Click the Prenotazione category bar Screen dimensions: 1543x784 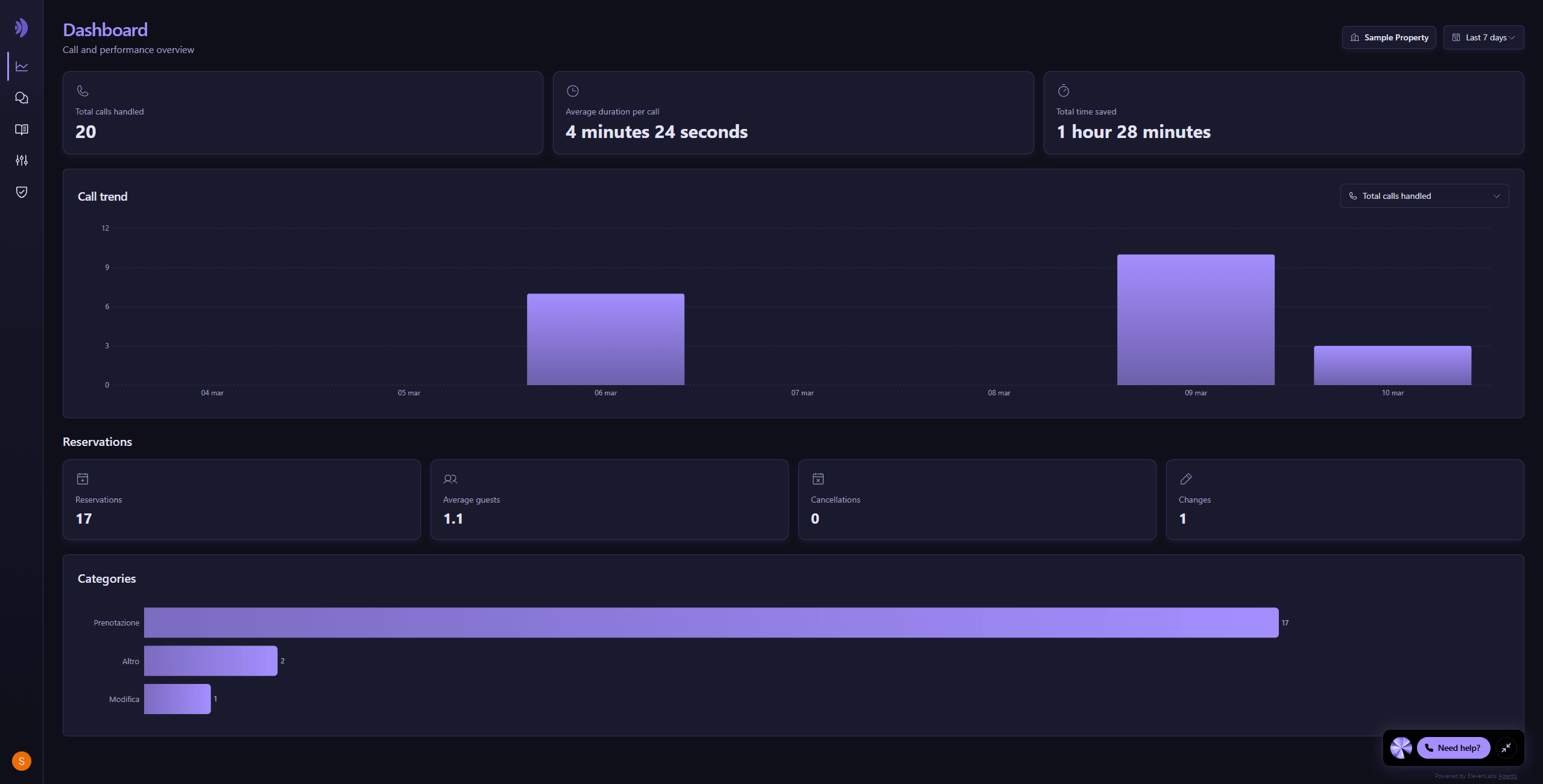click(711, 622)
